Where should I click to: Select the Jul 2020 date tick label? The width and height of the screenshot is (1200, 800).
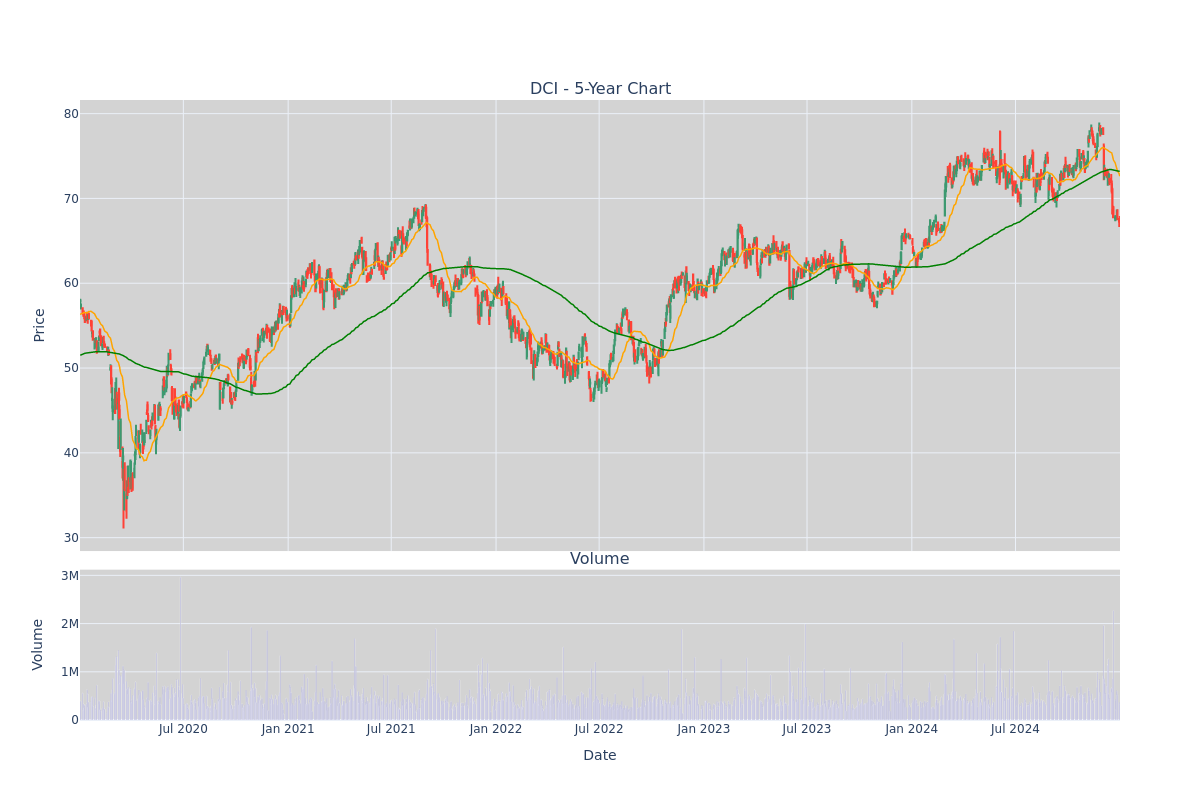click(x=183, y=729)
